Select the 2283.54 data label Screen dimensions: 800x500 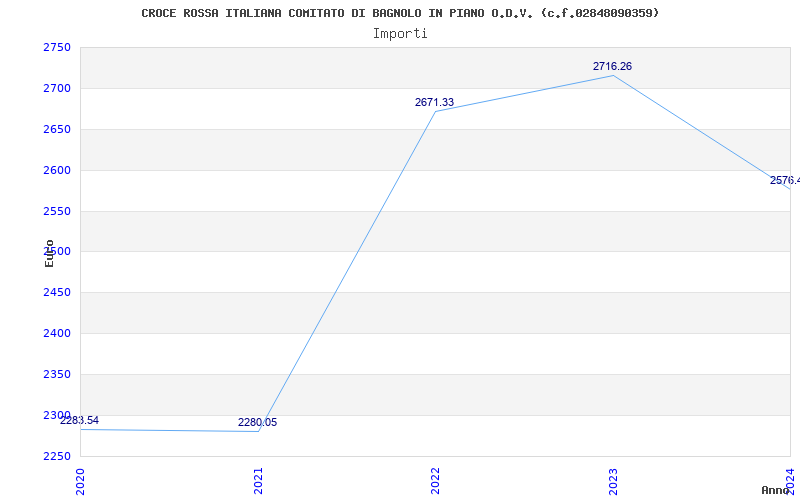click(79, 420)
